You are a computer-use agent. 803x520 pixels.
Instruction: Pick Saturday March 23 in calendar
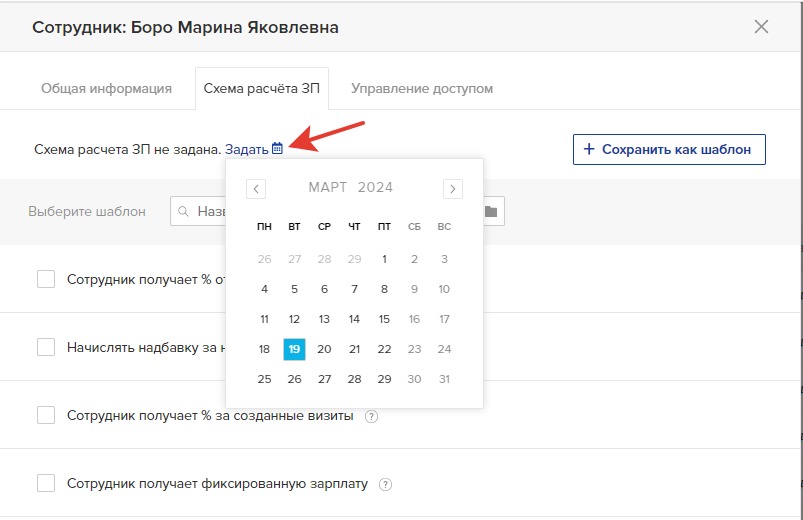coord(414,349)
